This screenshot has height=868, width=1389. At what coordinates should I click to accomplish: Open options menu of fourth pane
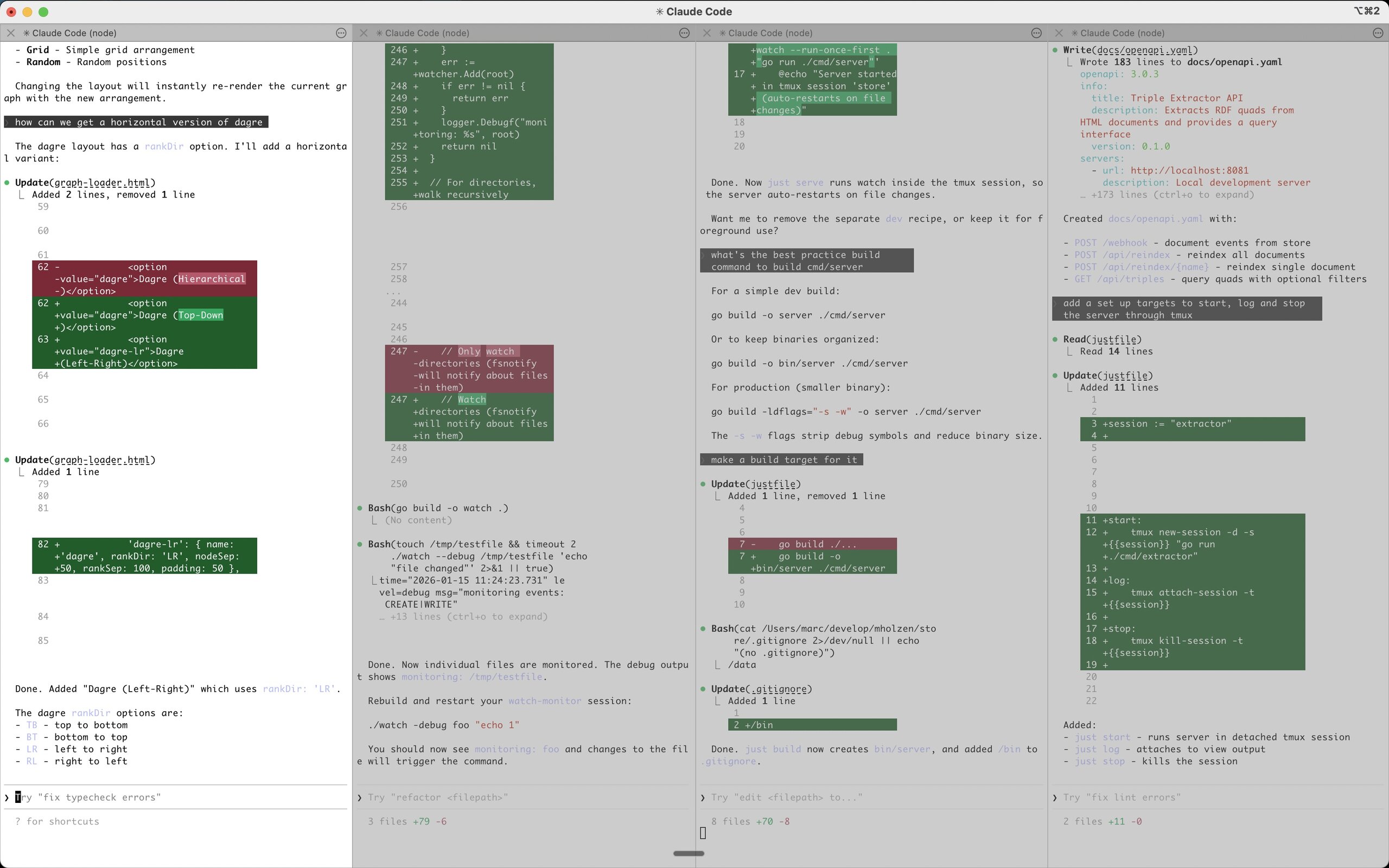[1378, 33]
